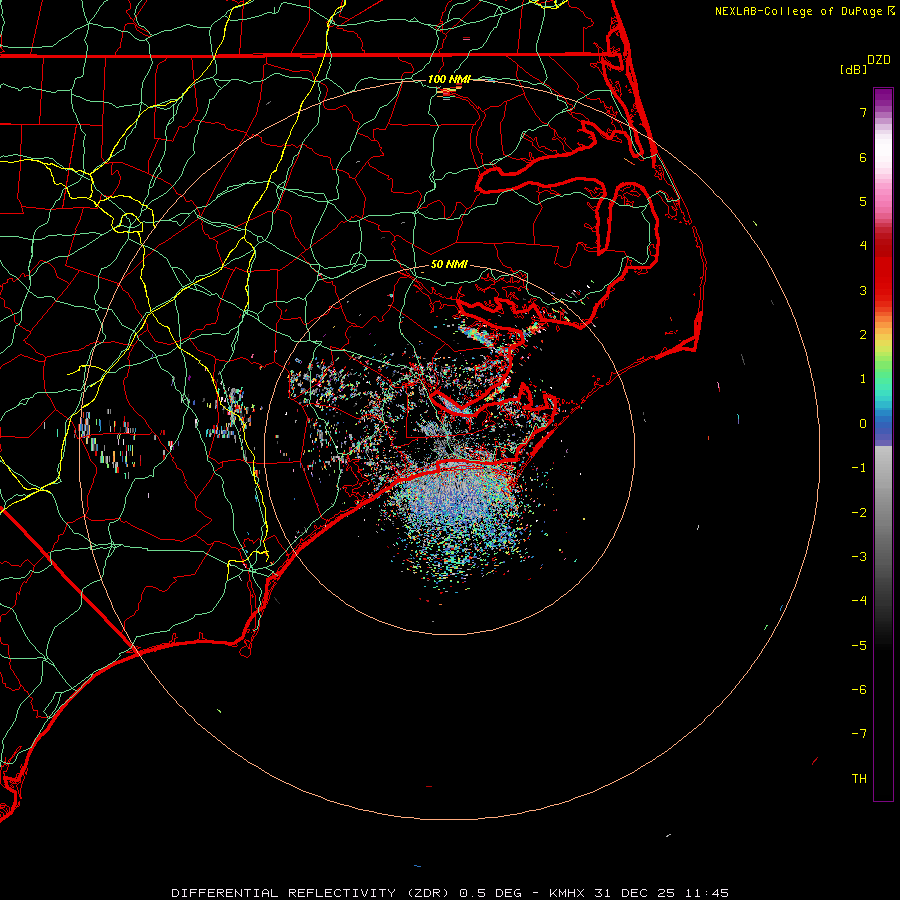Click the [dB] units label

click(x=854, y=69)
